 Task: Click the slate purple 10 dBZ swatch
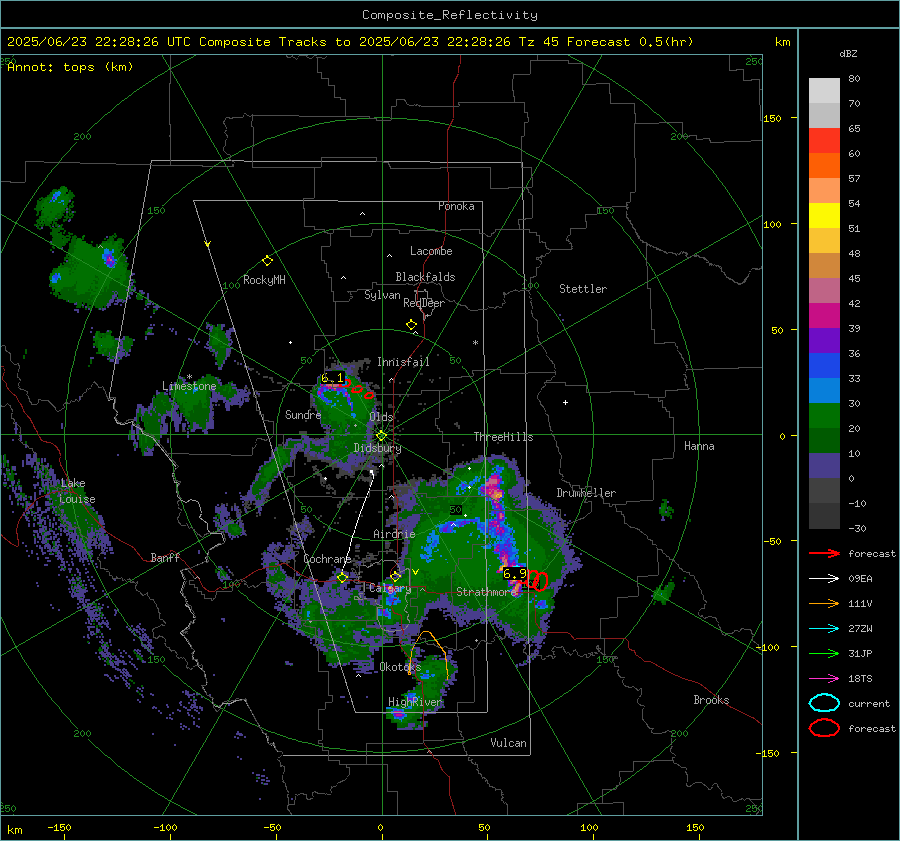[824, 465]
